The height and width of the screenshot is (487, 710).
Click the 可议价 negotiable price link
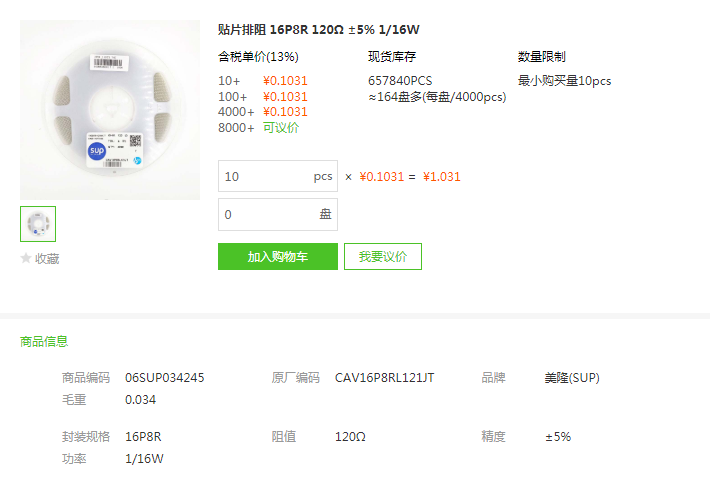pos(281,128)
